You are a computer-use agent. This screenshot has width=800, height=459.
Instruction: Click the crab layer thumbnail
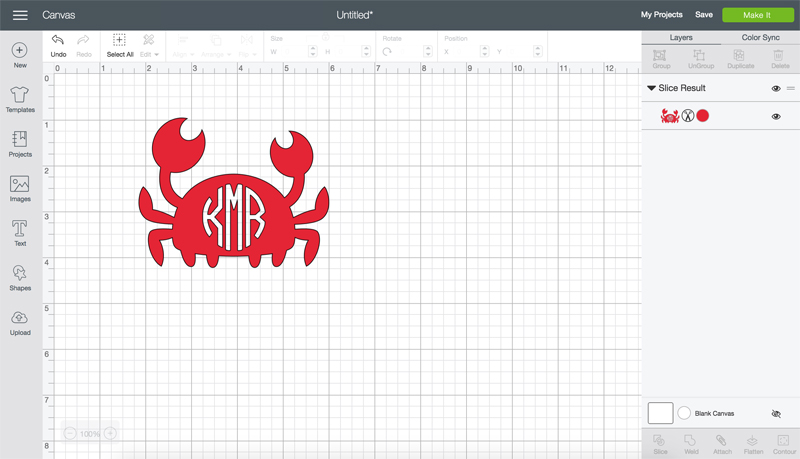(x=669, y=116)
